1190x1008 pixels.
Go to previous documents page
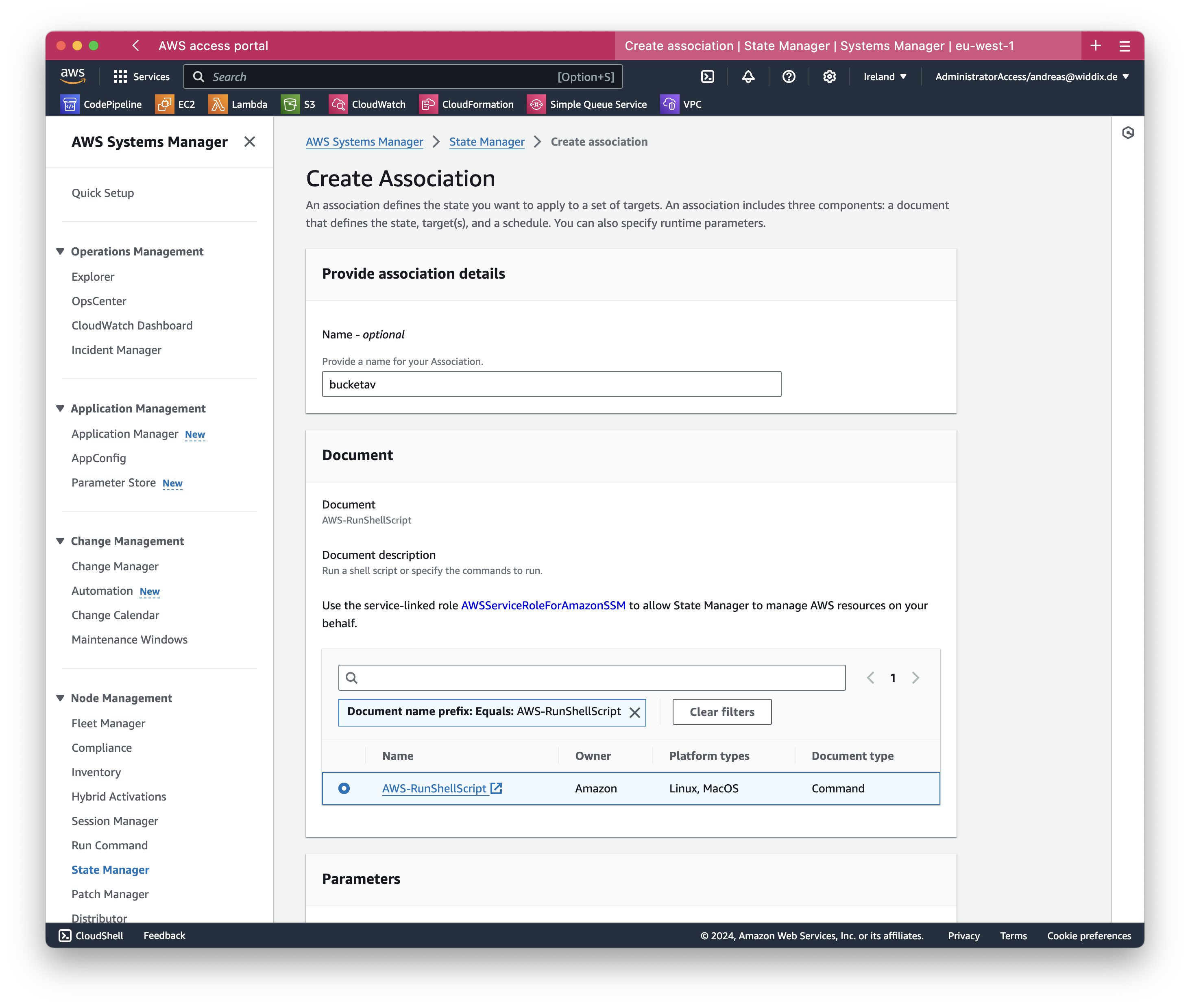point(870,678)
